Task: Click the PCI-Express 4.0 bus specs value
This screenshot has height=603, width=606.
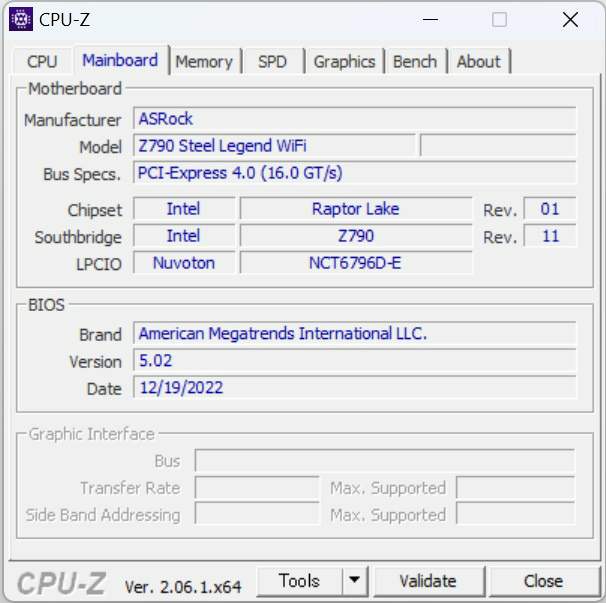Action: pos(355,173)
